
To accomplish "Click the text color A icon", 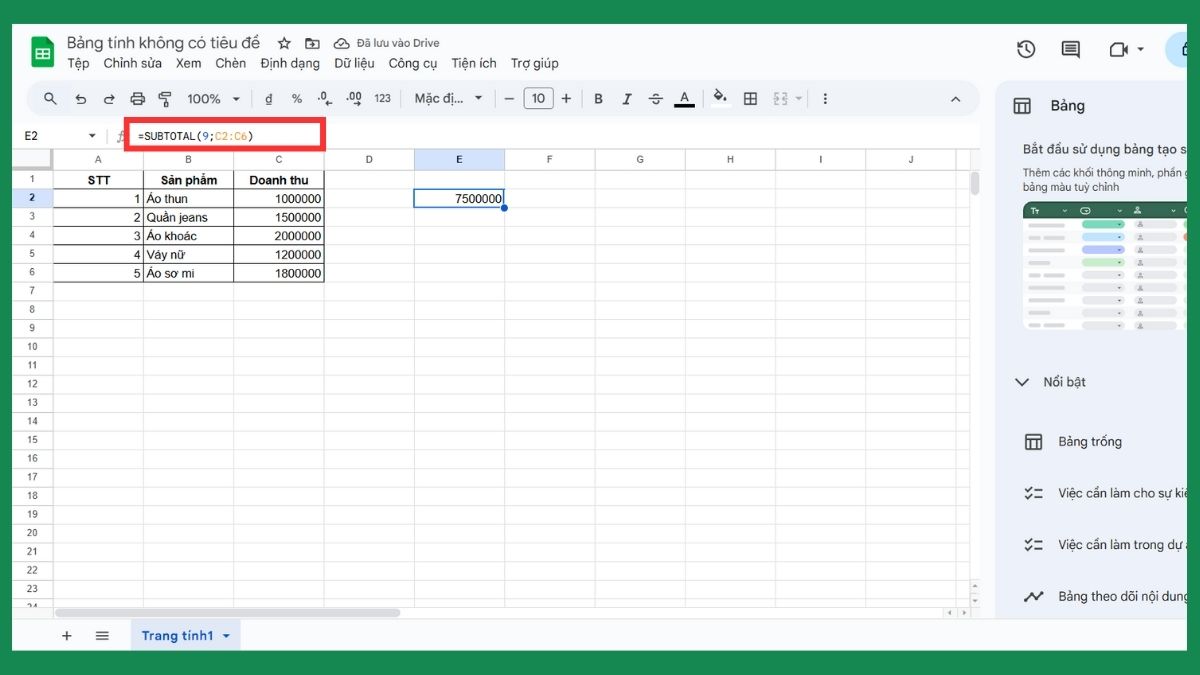I will tap(684, 98).
